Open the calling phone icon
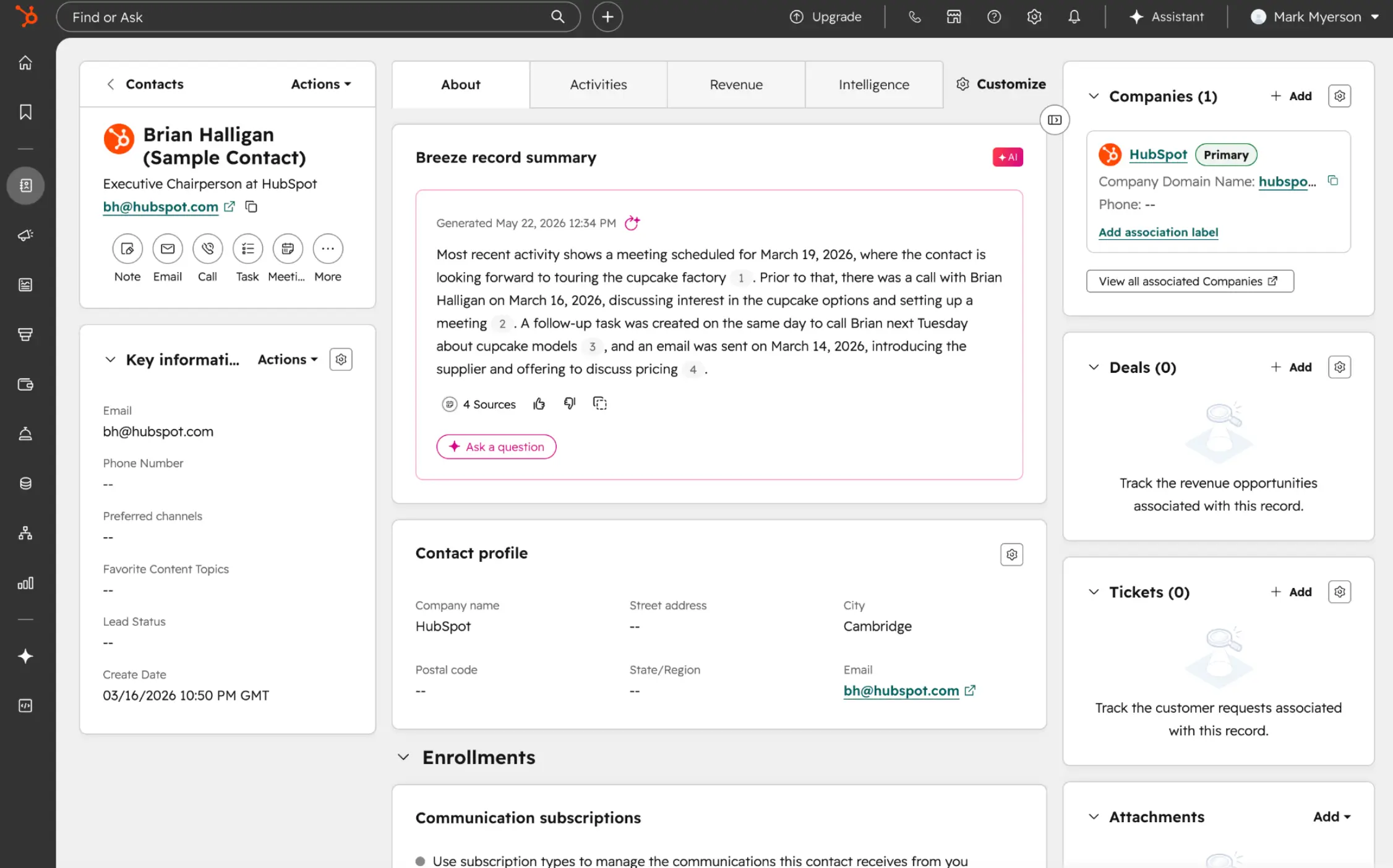Image resolution: width=1393 pixels, height=868 pixels. point(914,17)
